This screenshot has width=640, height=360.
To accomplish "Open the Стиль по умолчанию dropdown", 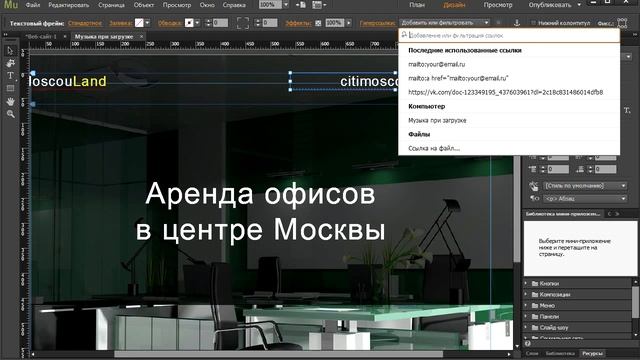I will tap(585, 186).
